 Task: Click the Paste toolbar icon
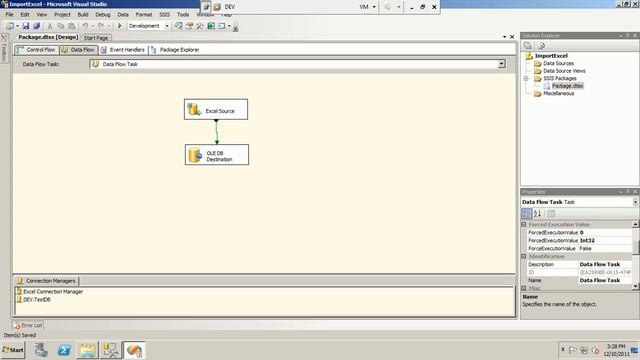[71, 26]
